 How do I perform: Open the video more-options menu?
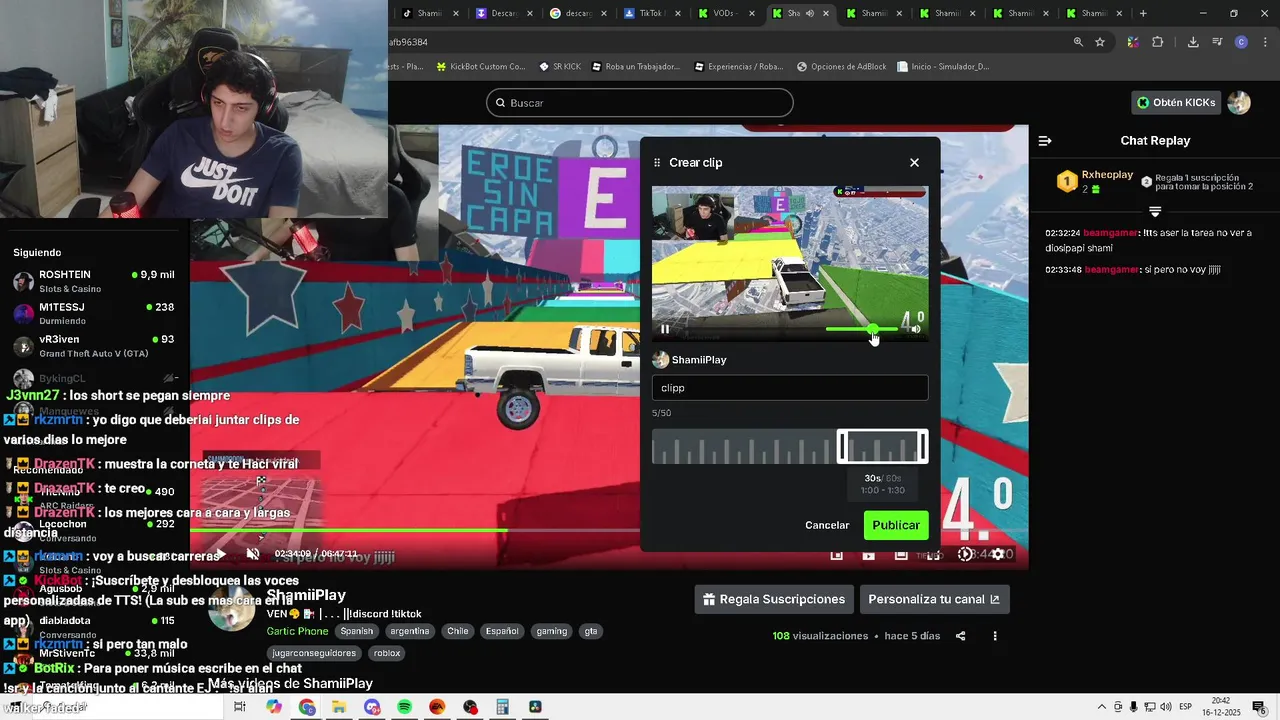(x=994, y=636)
